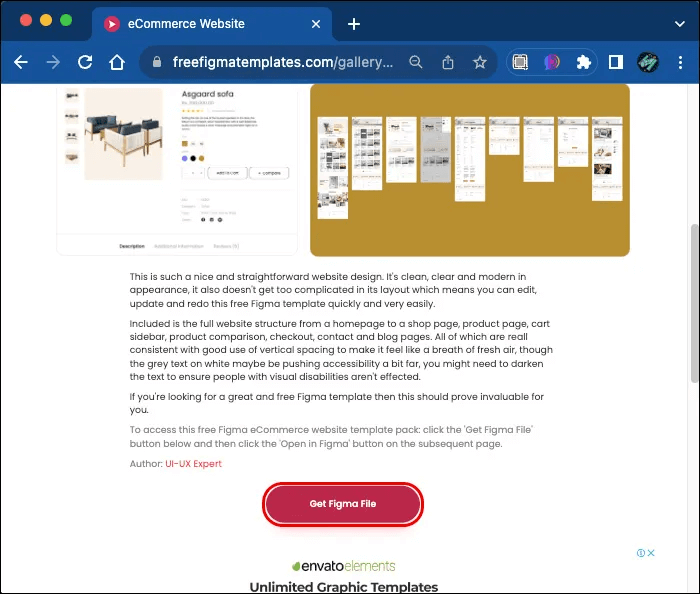Bookmark this page with the star icon
This screenshot has width=700, height=594.
480,62
